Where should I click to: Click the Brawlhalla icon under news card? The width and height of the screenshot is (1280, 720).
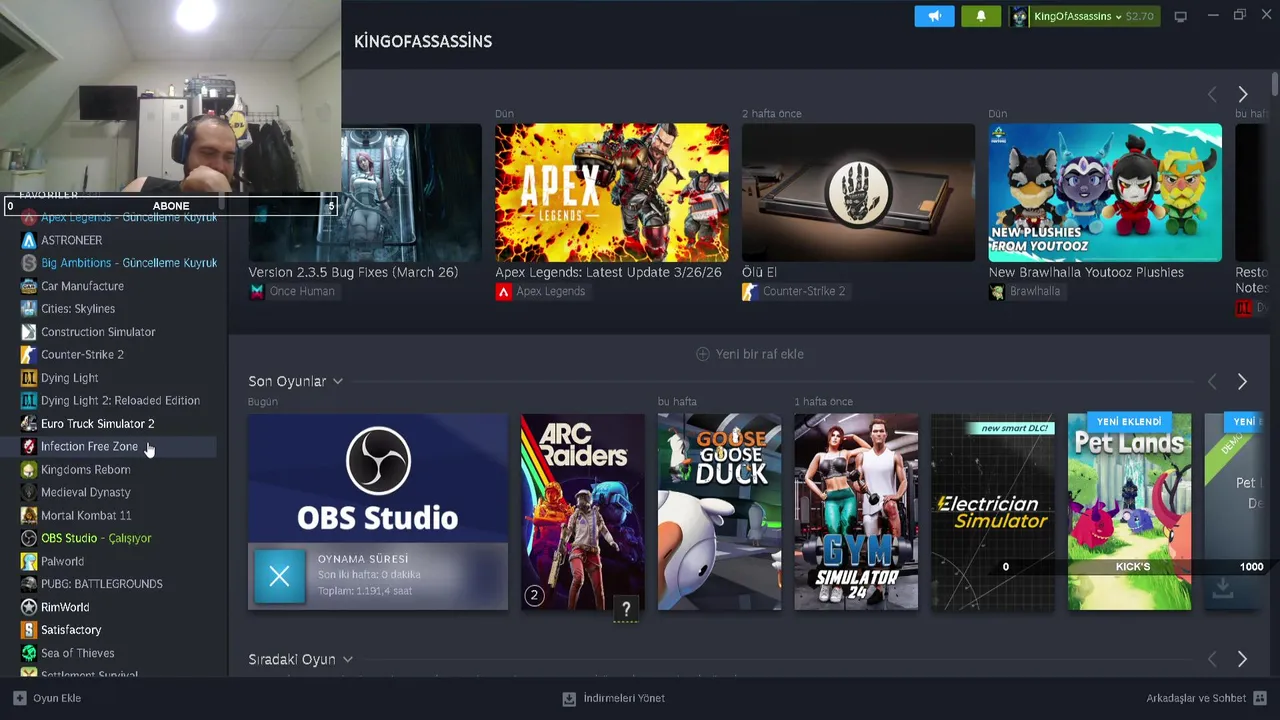997,292
